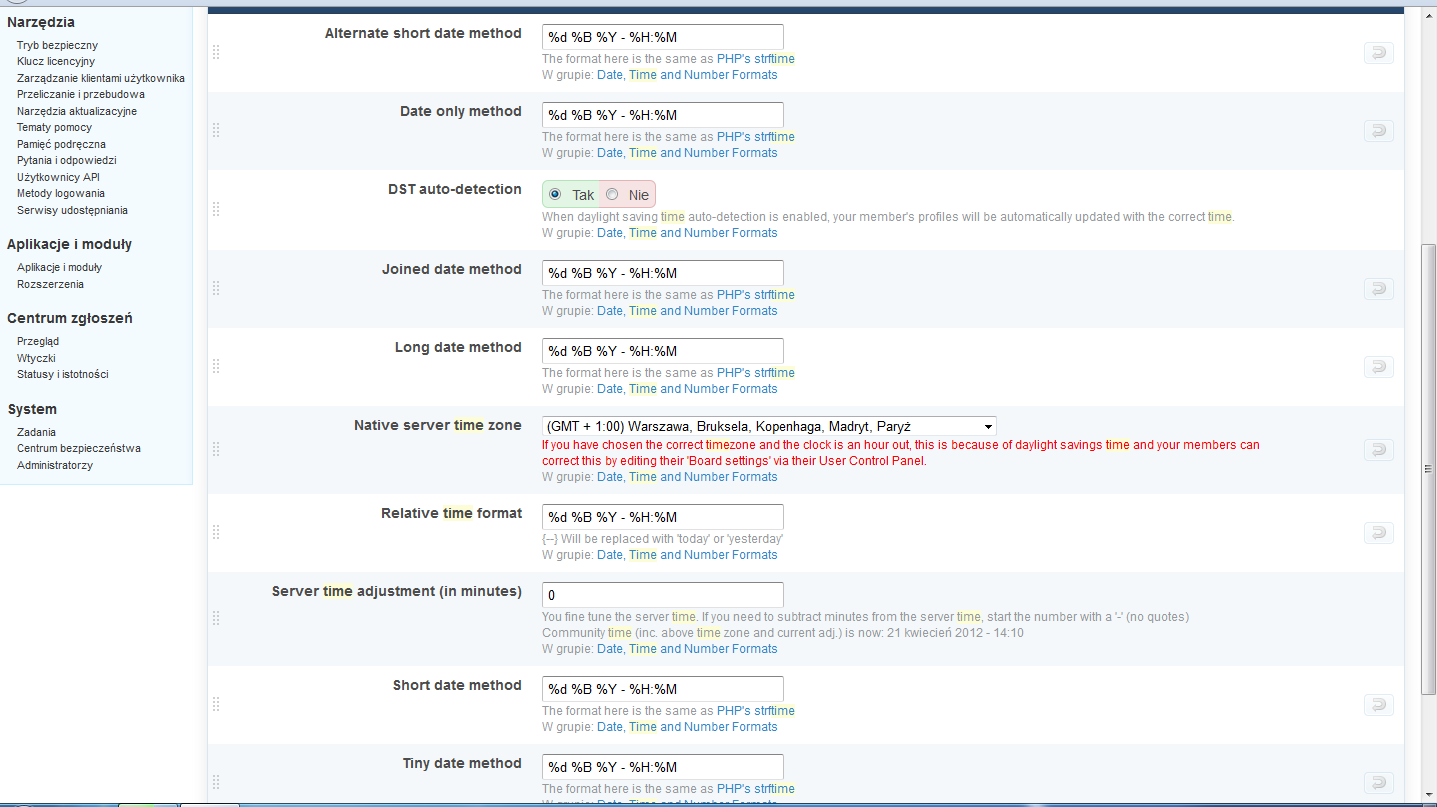Click drag handle beside Long date method
1437x807 pixels.
pos(216,367)
